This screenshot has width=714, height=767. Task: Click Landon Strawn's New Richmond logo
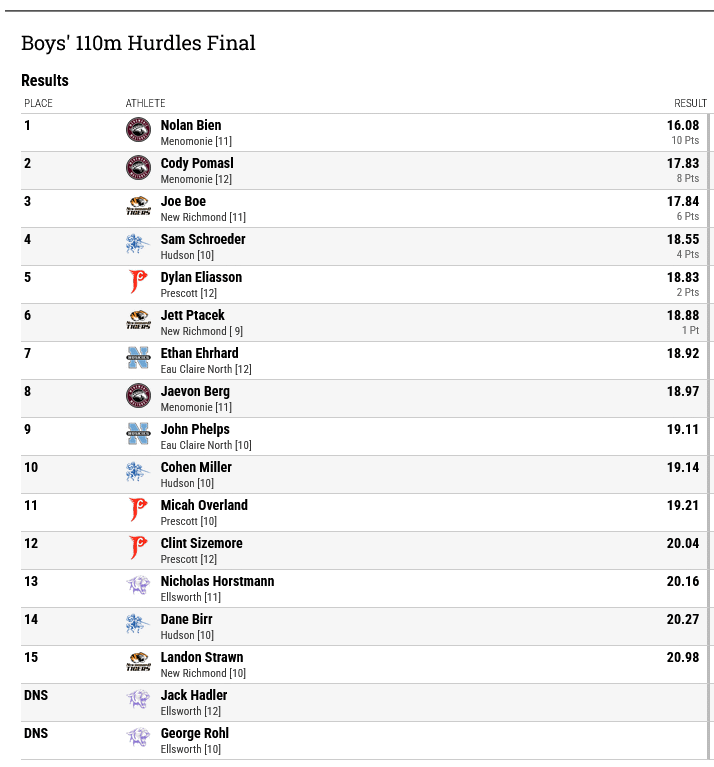pos(138,662)
